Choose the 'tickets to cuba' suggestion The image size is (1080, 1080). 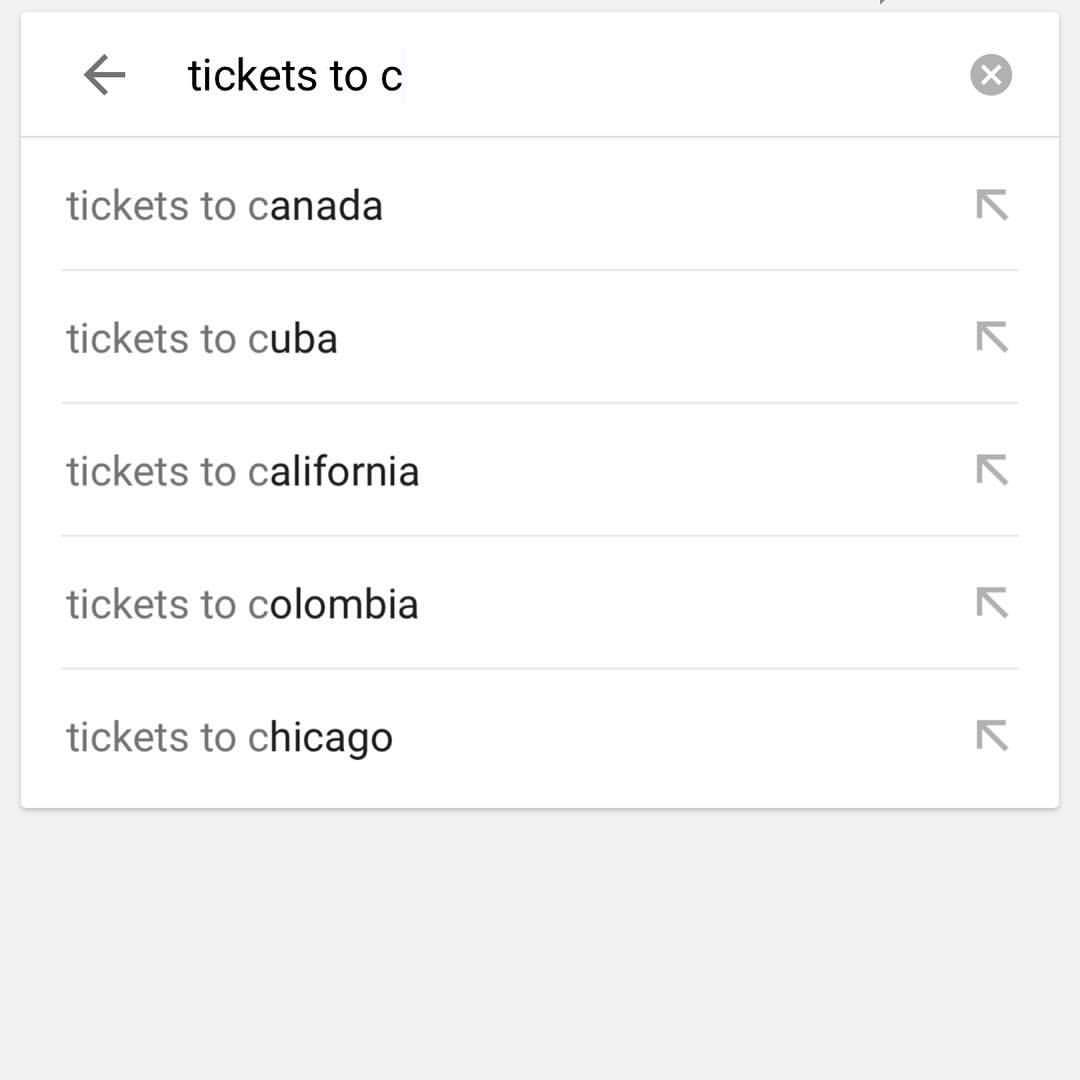(540, 337)
